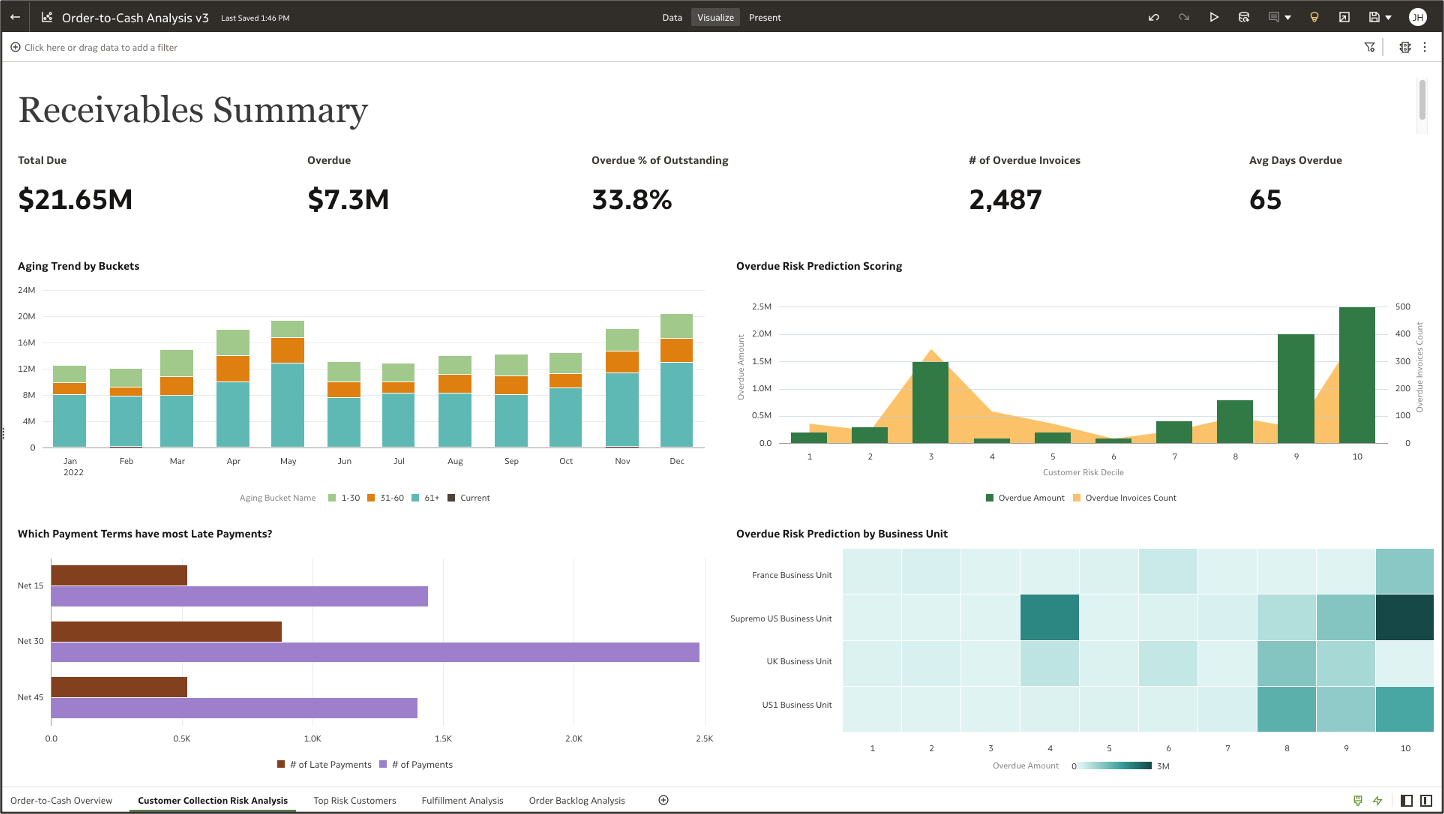The height and width of the screenshot is (814, 1444).
Task: Click the refresh data icon
Action: [1244, 17]
